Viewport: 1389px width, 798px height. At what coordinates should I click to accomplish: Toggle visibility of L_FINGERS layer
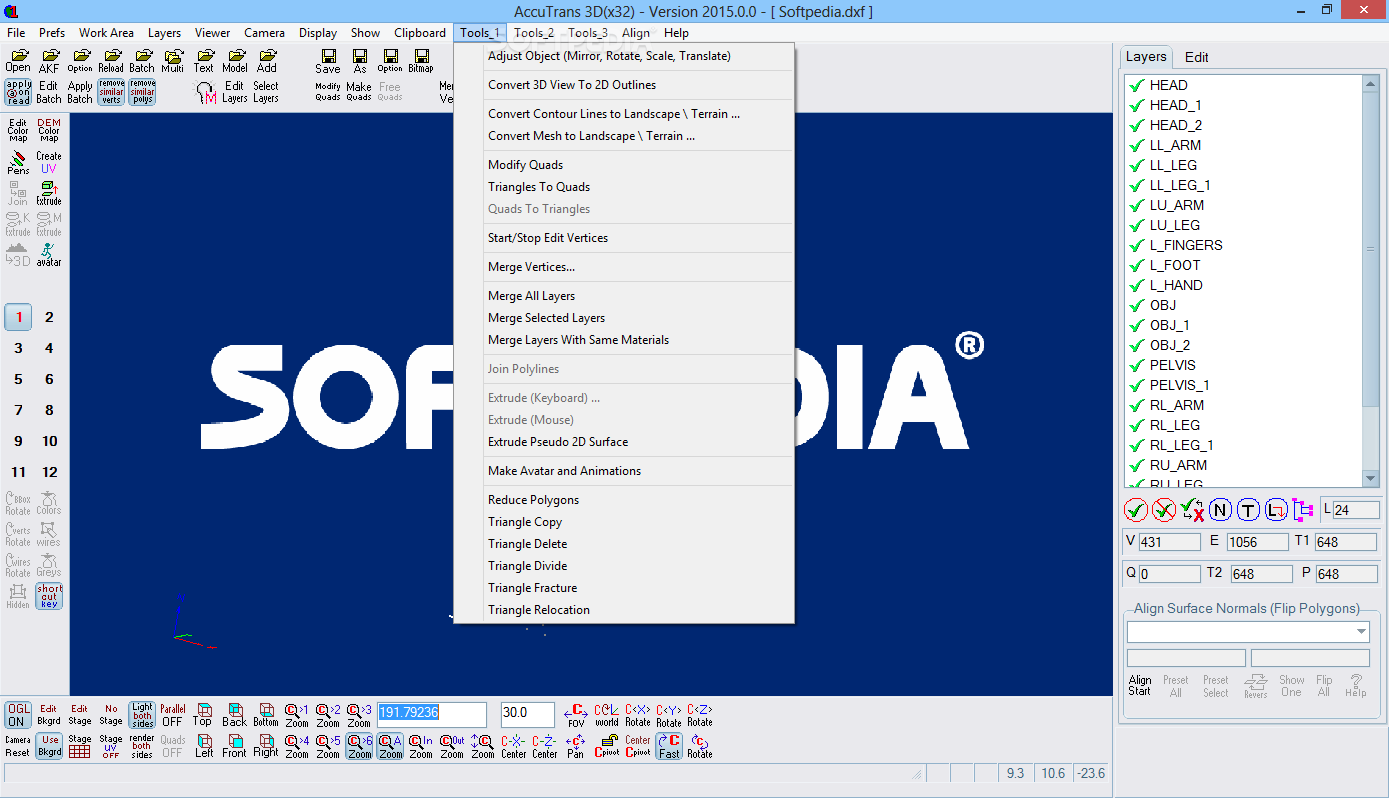click(1136, 245)
